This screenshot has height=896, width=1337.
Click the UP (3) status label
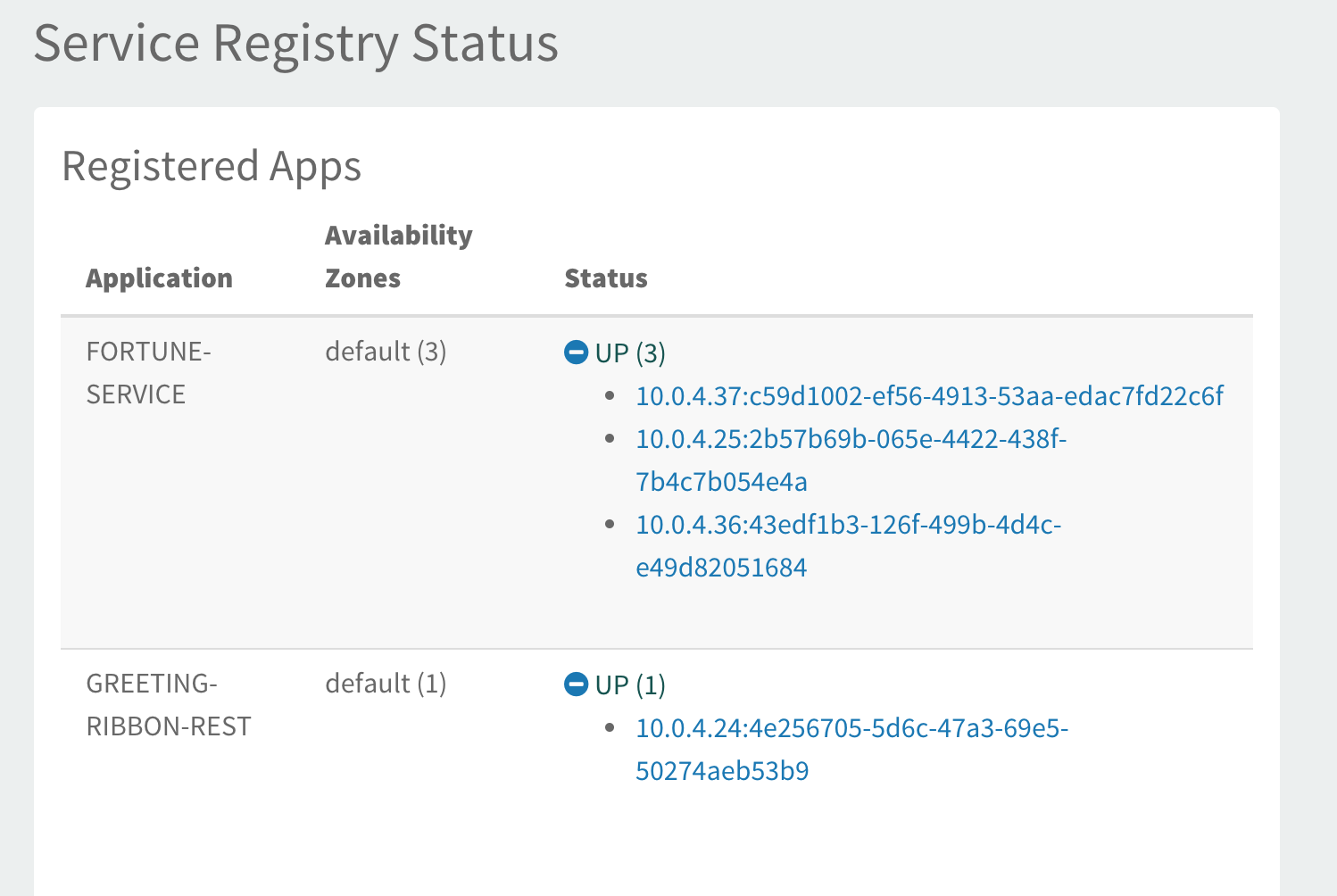pyautogui.click(x=630, y=353)
